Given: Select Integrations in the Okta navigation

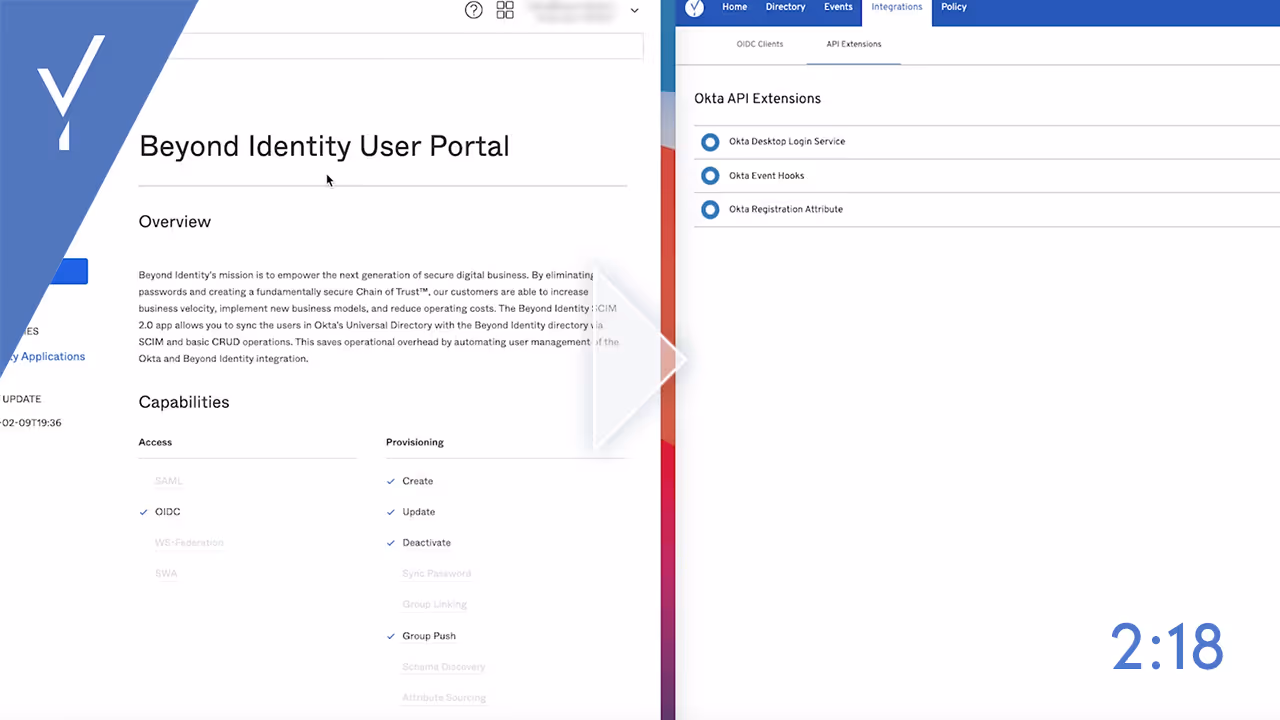Looking at the screenshot, I should (896, 7).
